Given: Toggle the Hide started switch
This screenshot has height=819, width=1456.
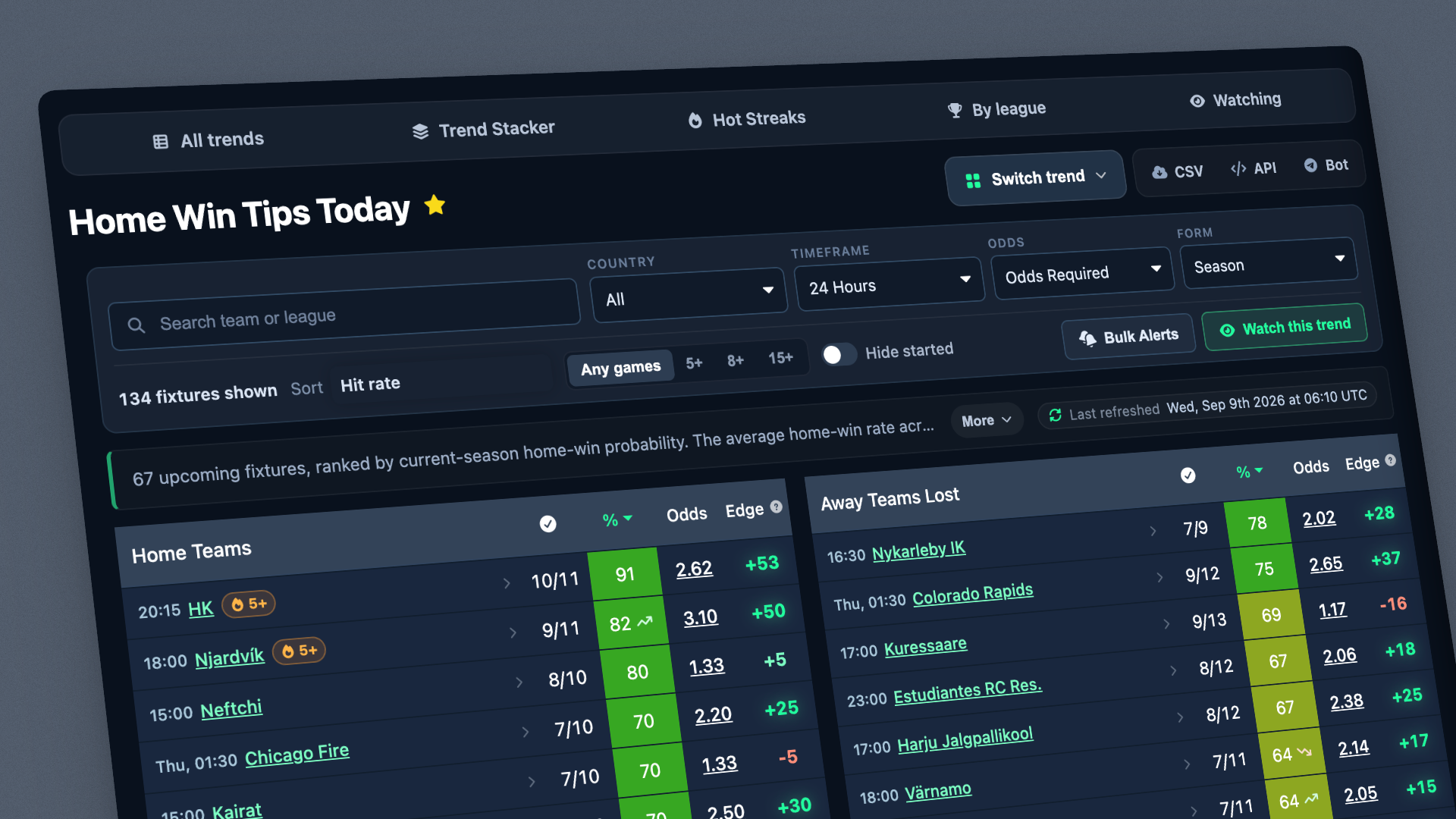Looking at the screenshot, I should click(839, 354).
